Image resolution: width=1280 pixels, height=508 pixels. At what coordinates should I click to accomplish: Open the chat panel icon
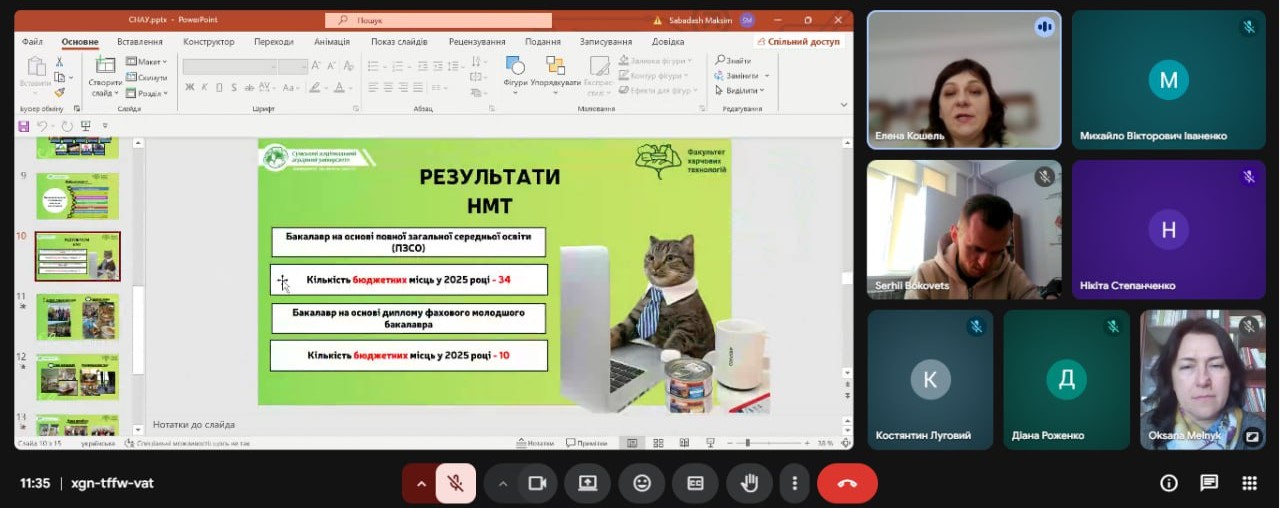(1209, 483)
